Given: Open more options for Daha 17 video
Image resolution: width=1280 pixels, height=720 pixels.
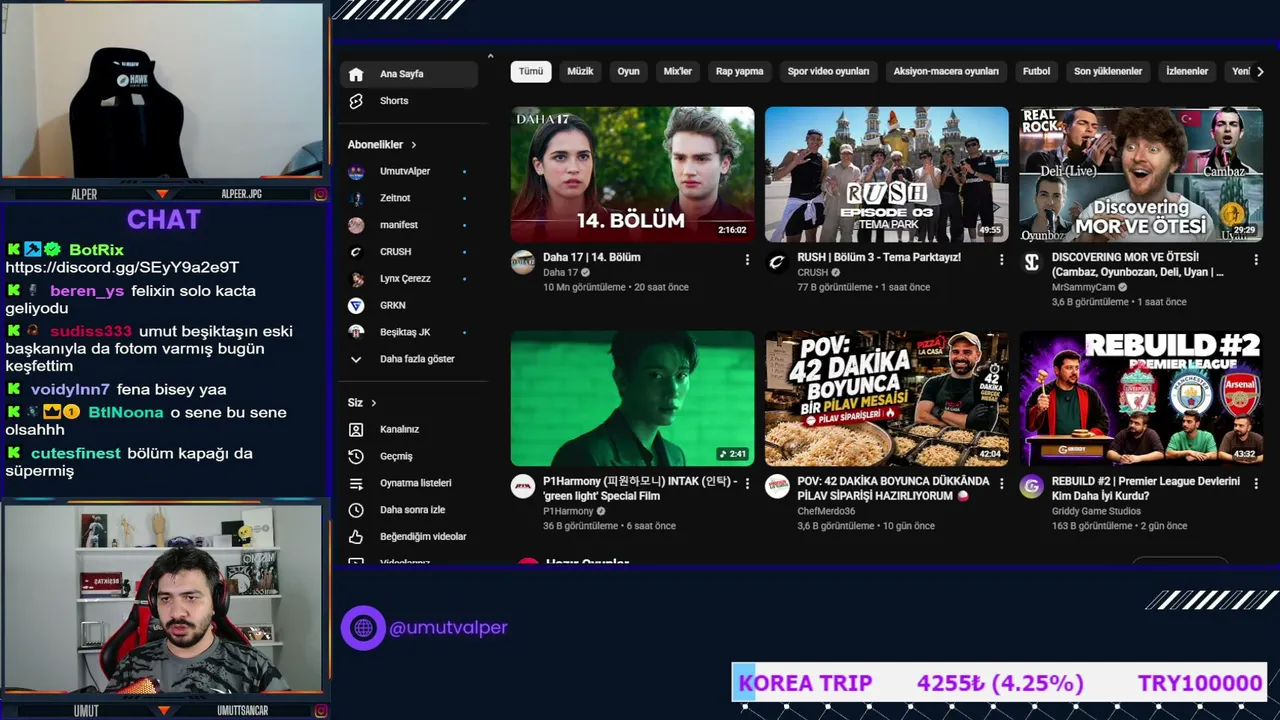Looking at the screenshot, I should pos(747,260).
